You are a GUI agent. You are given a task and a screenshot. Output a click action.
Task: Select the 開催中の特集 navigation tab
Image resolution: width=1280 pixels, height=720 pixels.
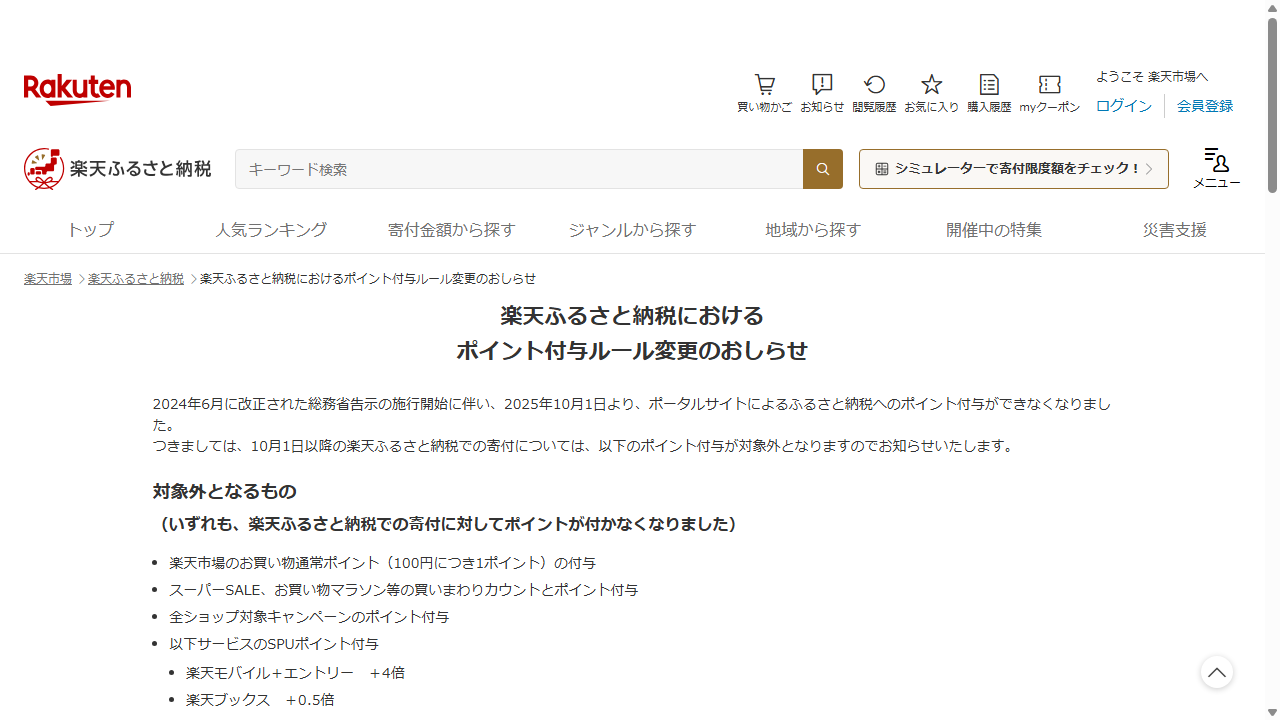[994, 230]
